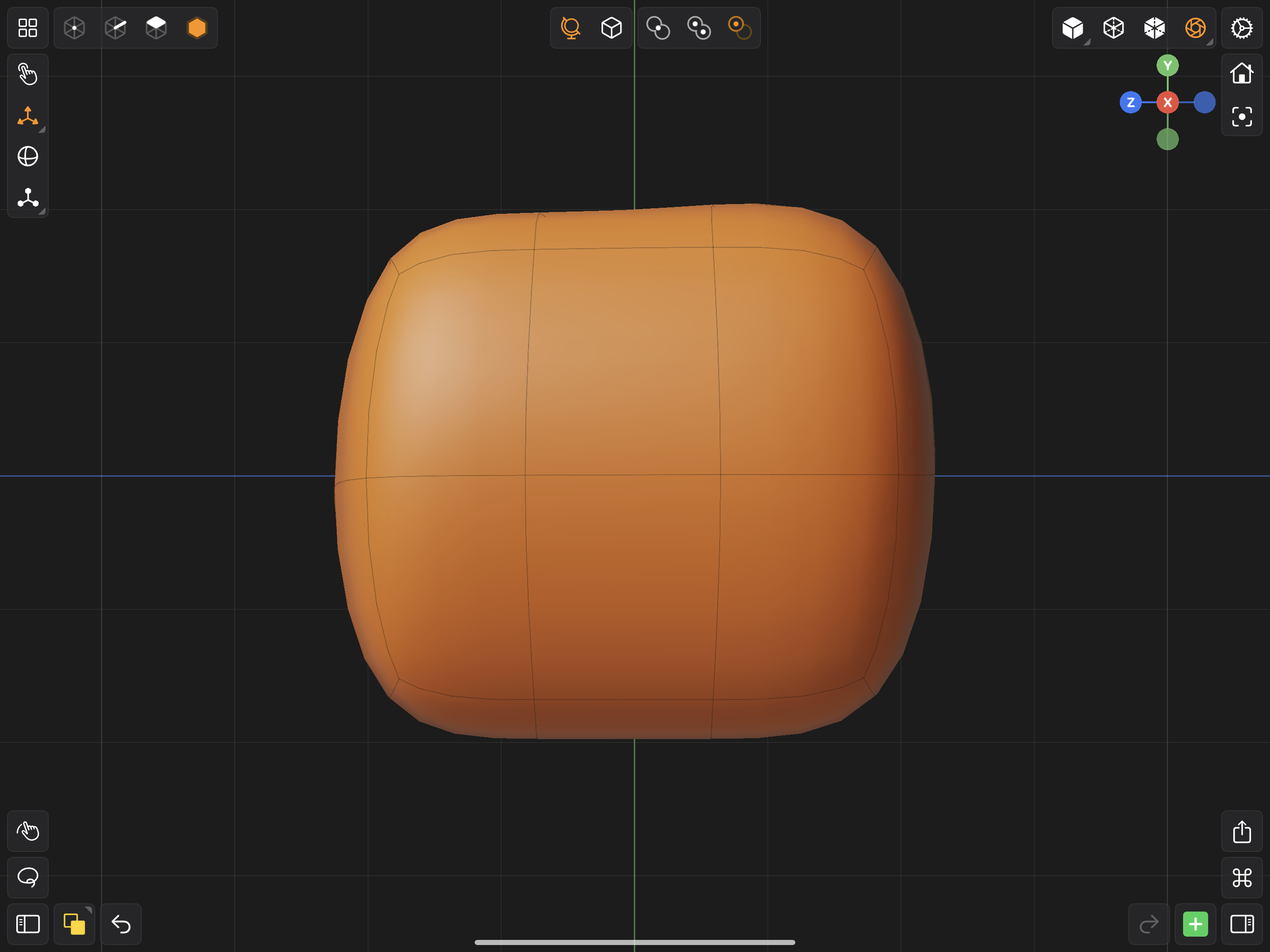Switch to face selection mode
Image resolution: width=1270 pixels, height=952 pixels.
click(x=156, y=27)
